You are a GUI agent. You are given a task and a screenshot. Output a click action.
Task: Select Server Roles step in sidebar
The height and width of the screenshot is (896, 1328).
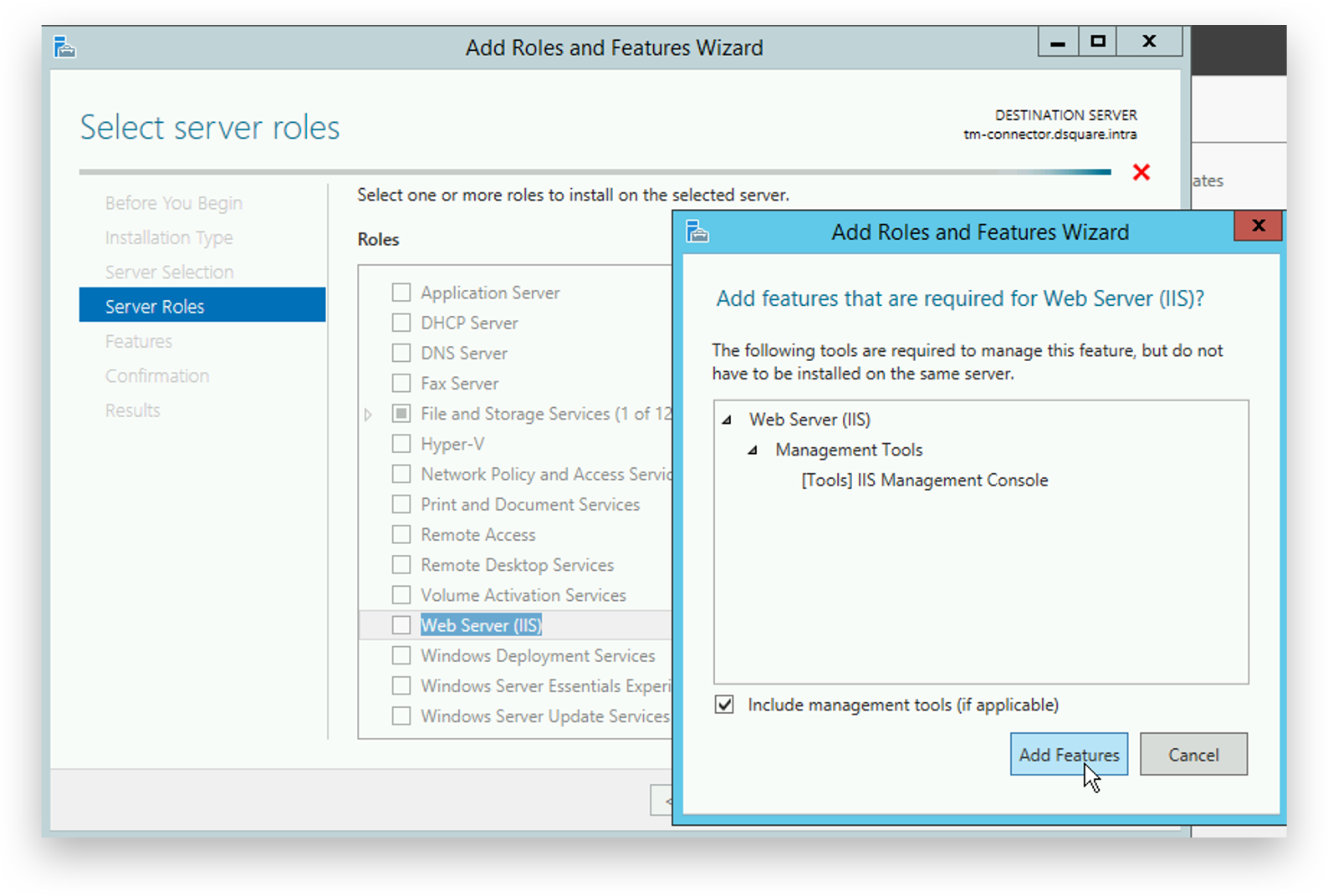[x=155, y=307]
